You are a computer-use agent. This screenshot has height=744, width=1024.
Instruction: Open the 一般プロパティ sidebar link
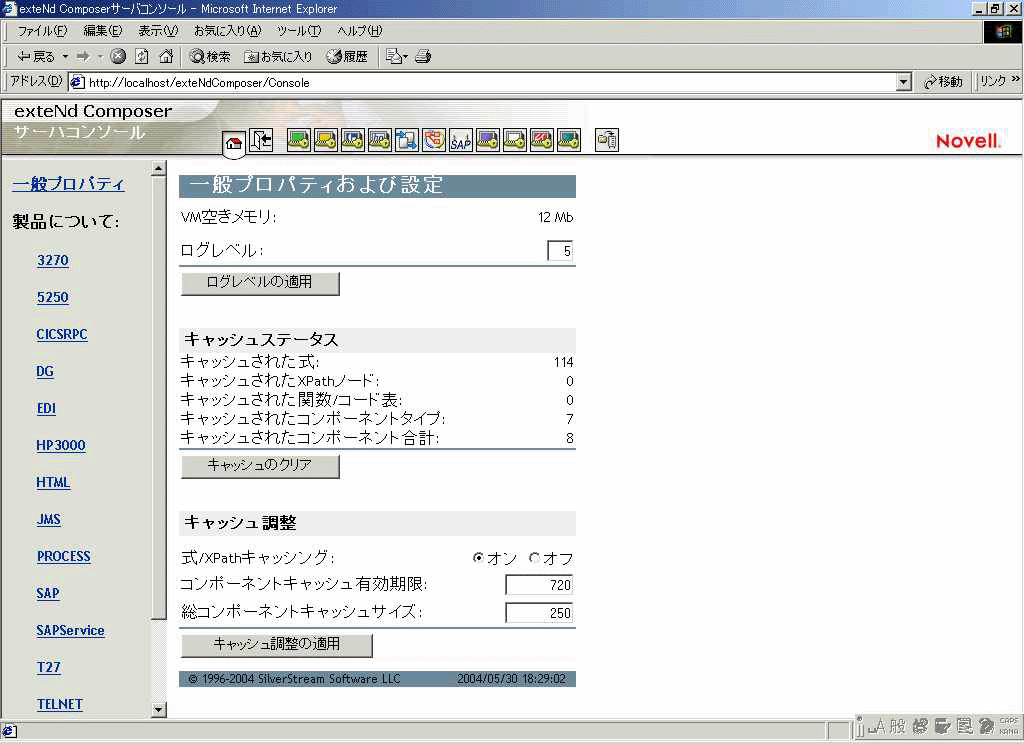68,184
